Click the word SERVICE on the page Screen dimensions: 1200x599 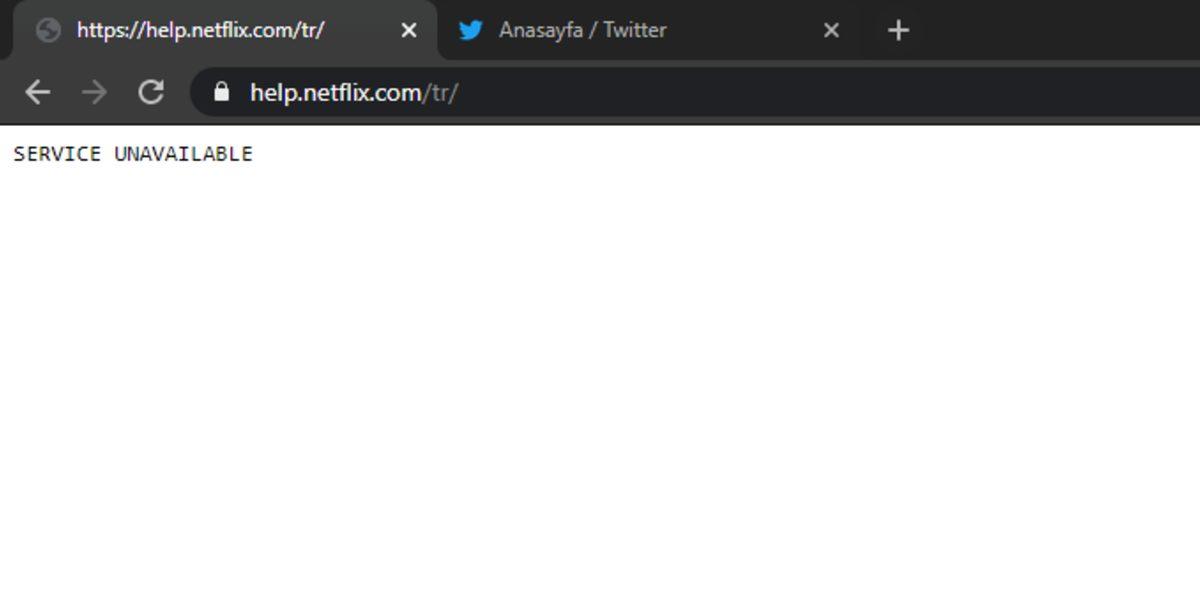pyautogui.click(x=57, y=154)
